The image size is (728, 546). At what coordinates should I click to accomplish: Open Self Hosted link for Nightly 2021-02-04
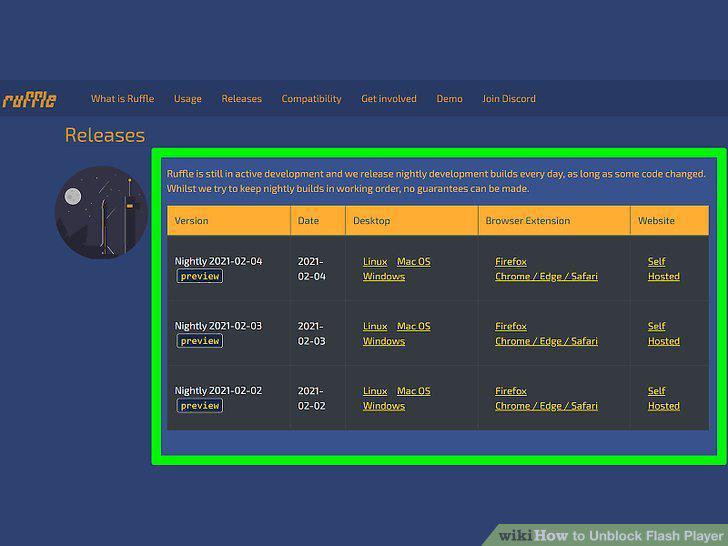(663, 269)
